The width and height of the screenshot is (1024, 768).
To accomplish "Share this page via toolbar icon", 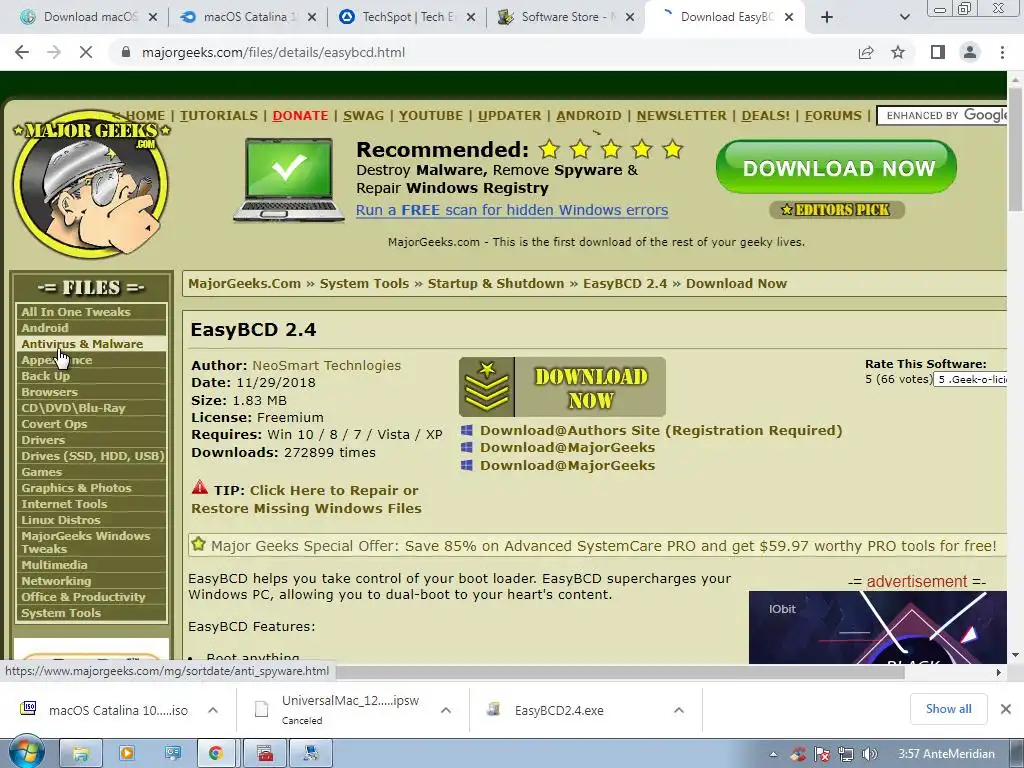I will (866, 52).
